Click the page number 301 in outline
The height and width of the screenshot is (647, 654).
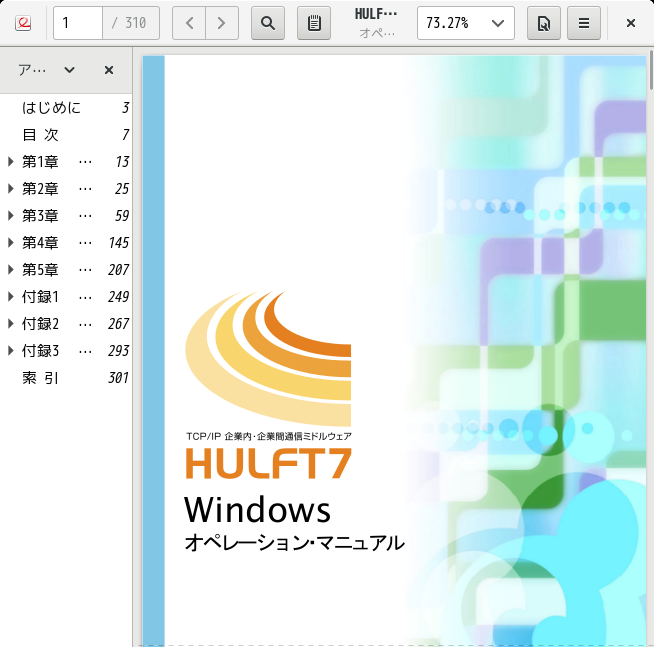coord(118,378)
